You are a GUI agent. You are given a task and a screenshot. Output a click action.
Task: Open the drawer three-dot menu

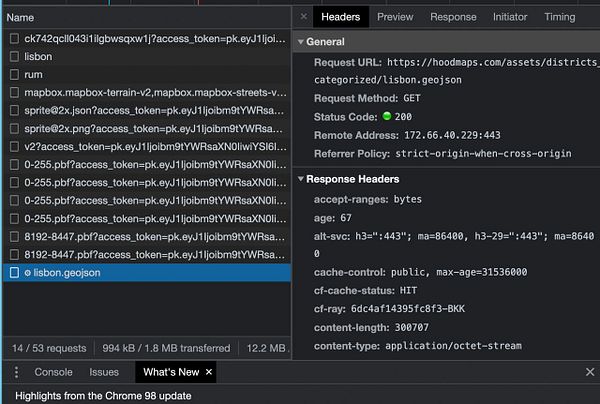tap(16, 372)
